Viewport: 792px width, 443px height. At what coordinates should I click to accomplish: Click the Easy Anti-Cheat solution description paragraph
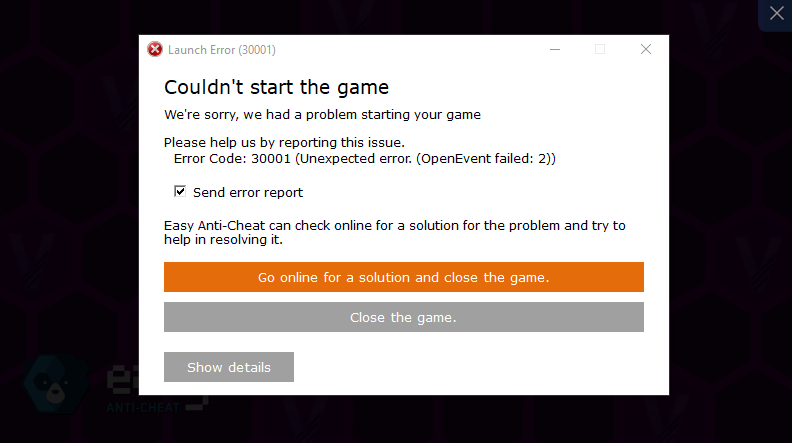(x=394, y=232)
